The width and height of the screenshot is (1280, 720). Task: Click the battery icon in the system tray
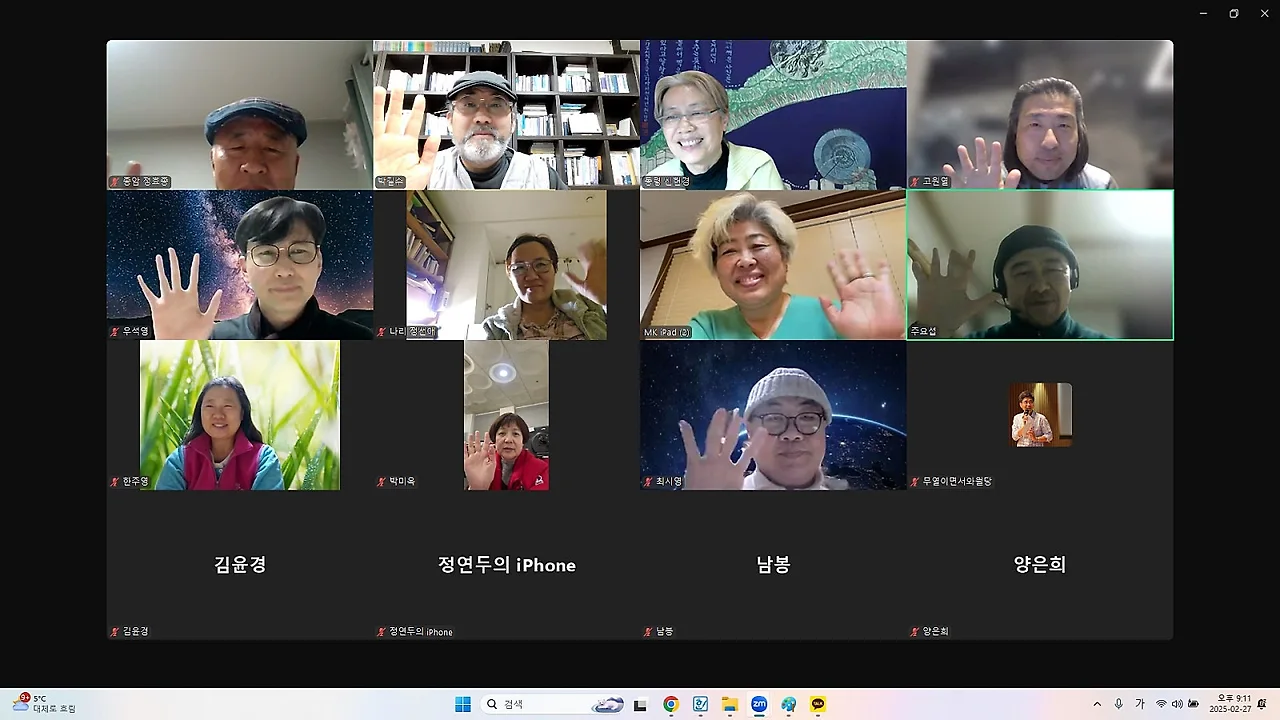1193,704
